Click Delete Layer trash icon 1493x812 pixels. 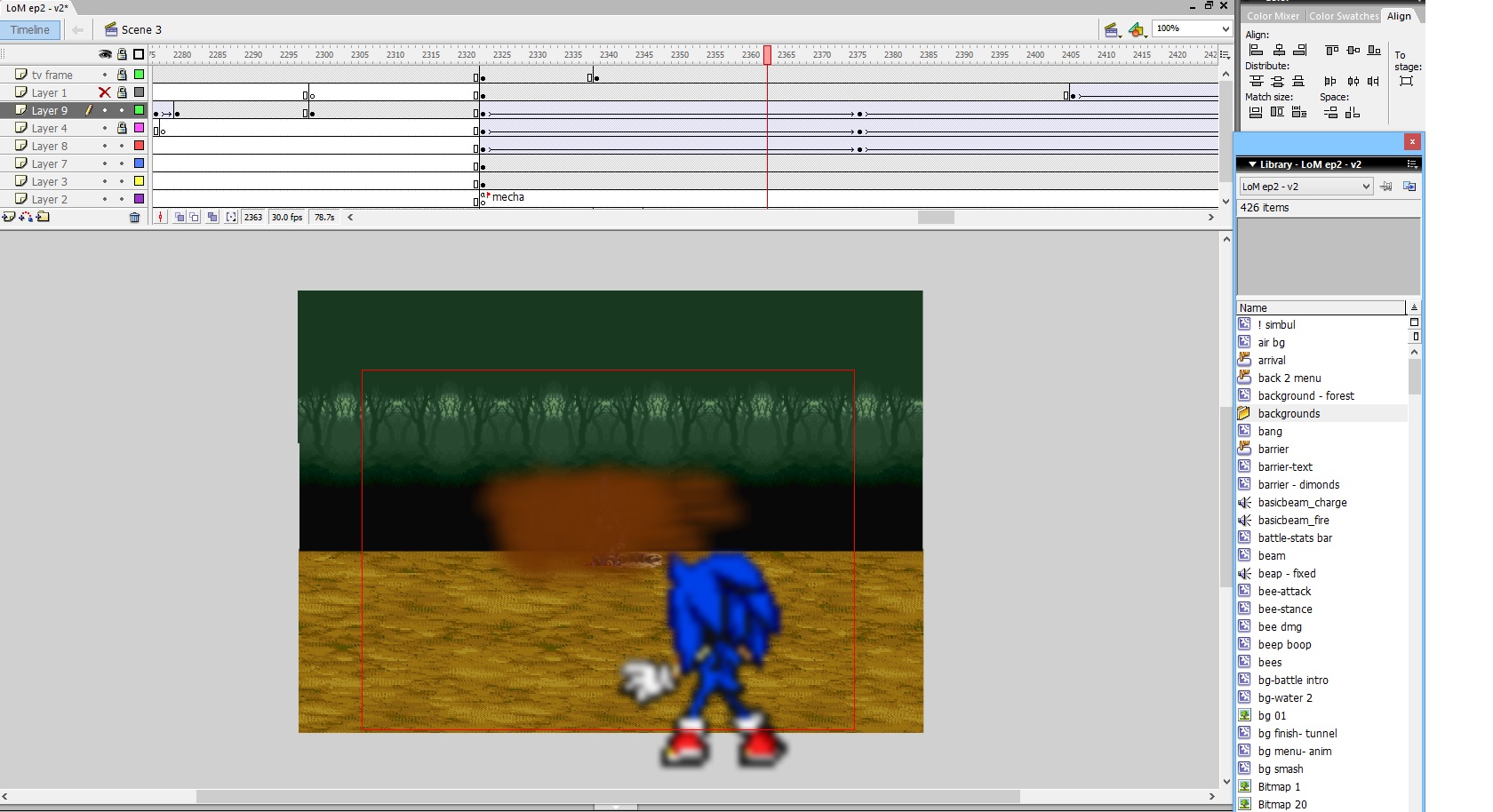click(135, 217)
